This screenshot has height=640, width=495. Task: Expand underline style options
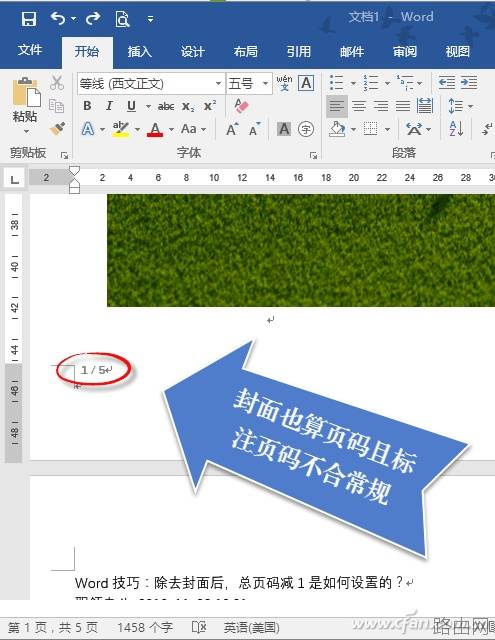148,107
